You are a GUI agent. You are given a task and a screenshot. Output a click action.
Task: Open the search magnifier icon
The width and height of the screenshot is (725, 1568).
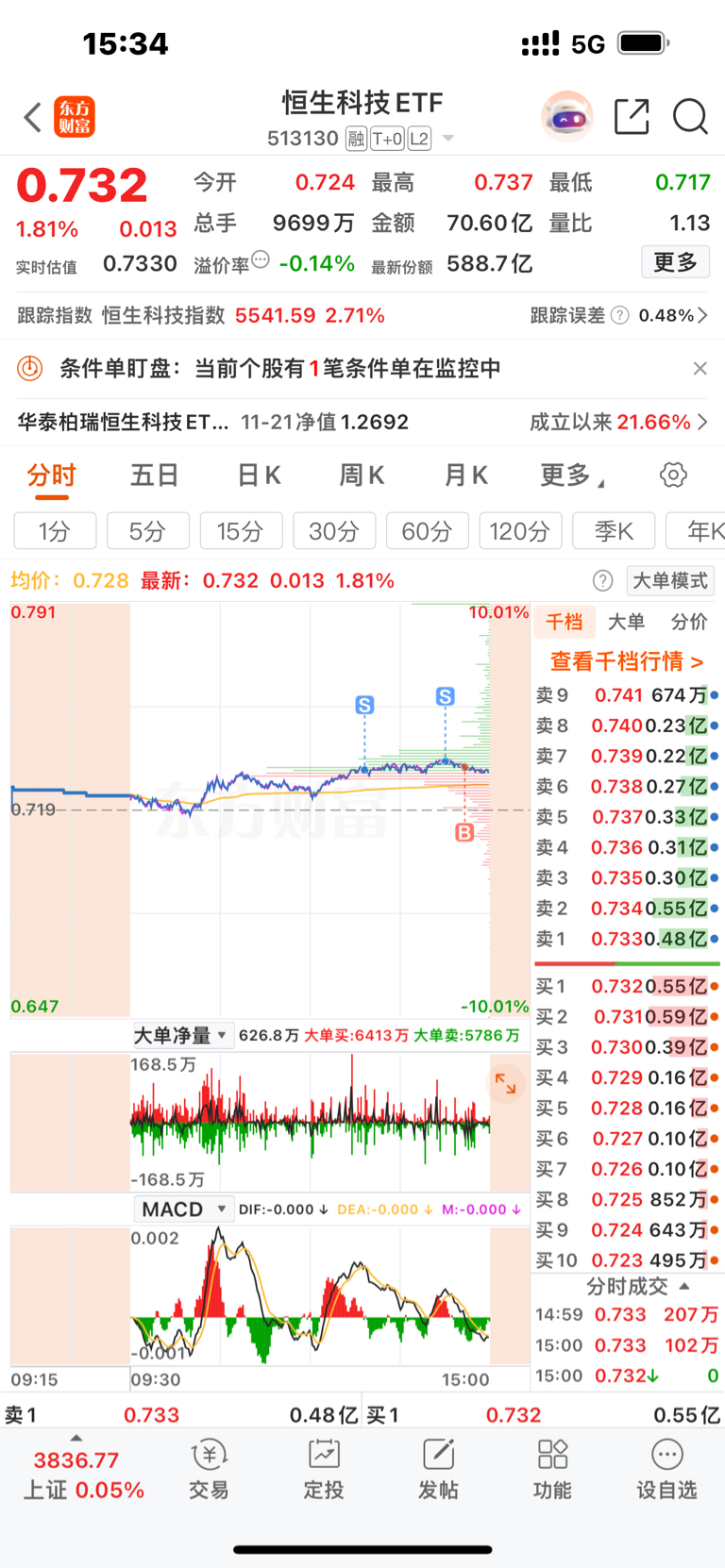pyautogui.click(x=690, y=117)
